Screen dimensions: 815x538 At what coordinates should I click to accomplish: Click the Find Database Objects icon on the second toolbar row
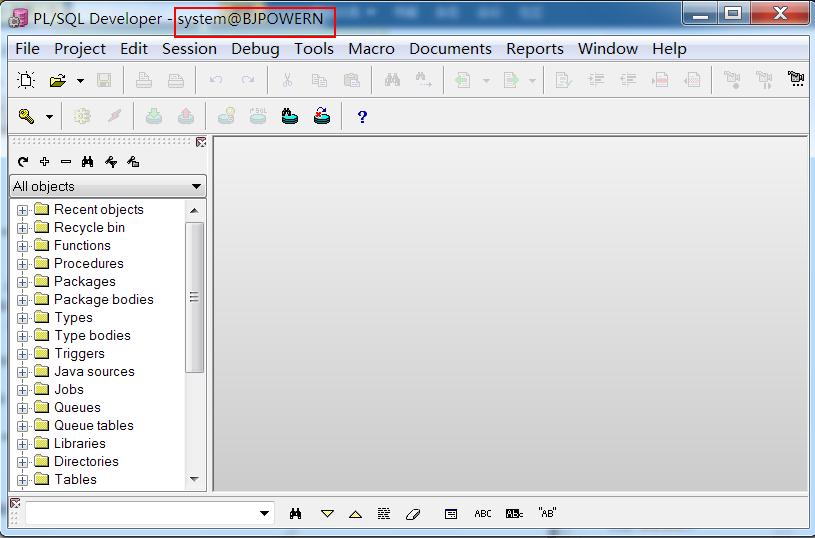tap(290, 116)
